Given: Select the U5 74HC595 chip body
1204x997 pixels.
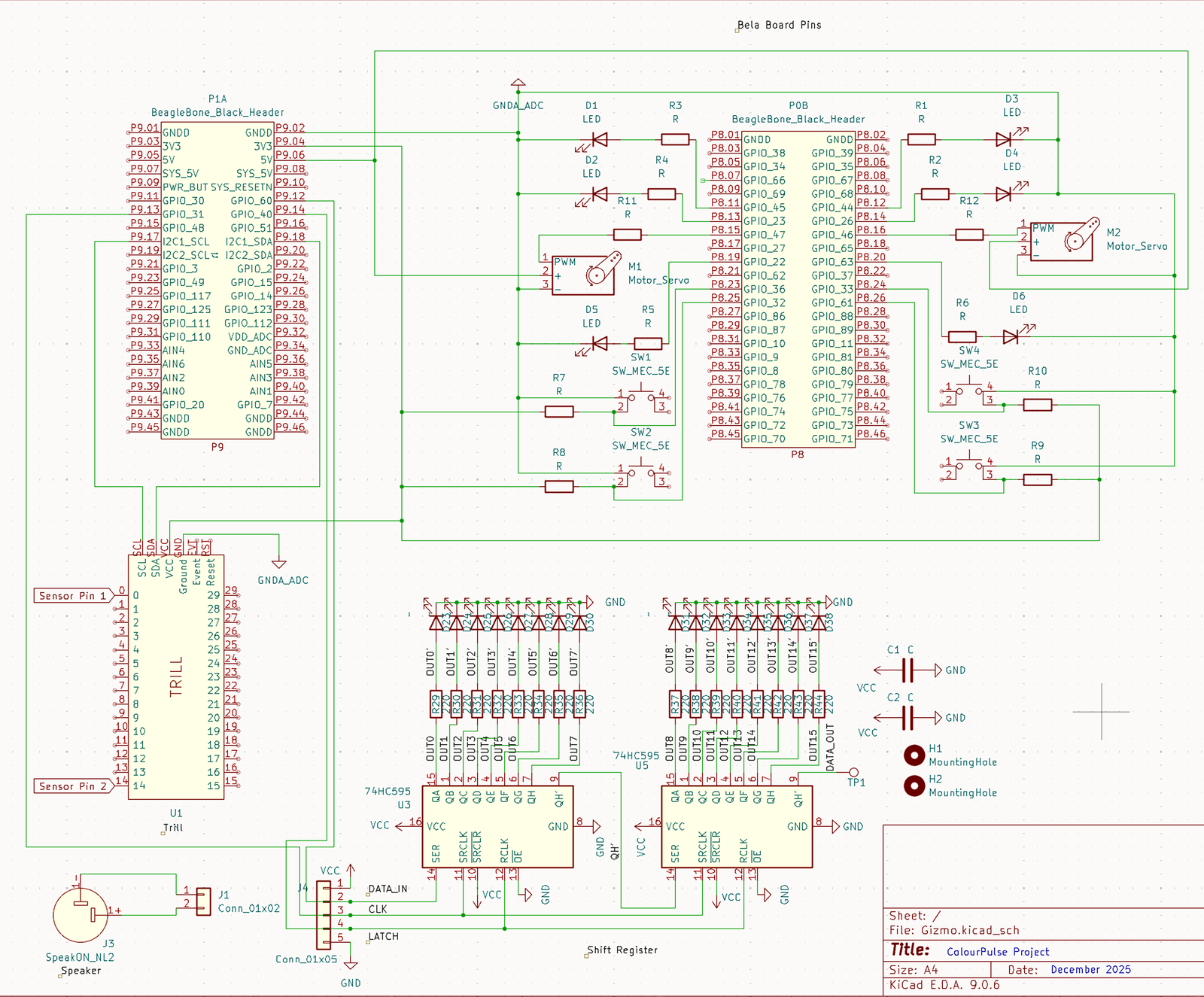Looking at the screenshot, I should pyautogui.click(x=737, y=826).
